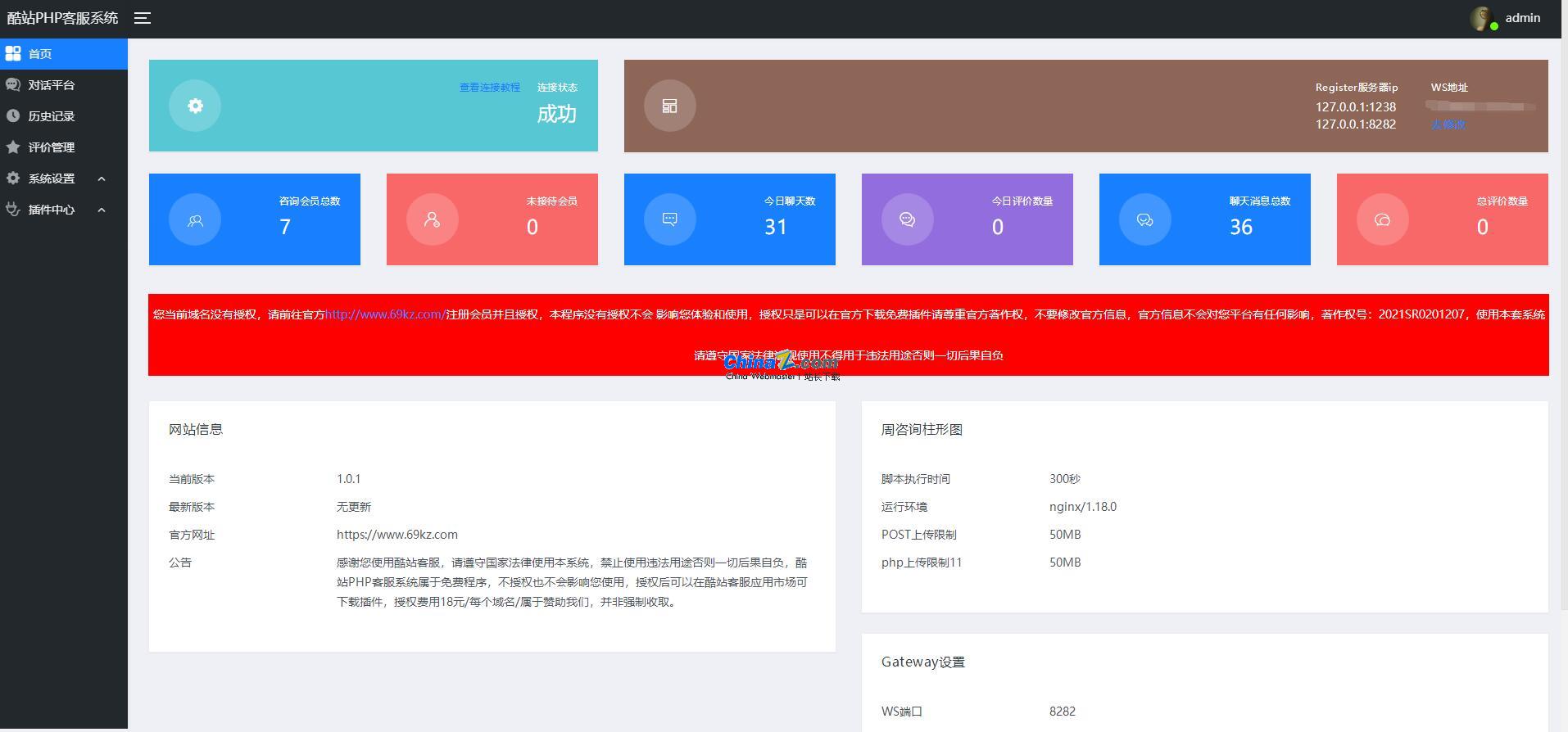Click the bubbles icon in 聊天消息总数 card
Screen dimensions: 1568x732
[1144, 219]
